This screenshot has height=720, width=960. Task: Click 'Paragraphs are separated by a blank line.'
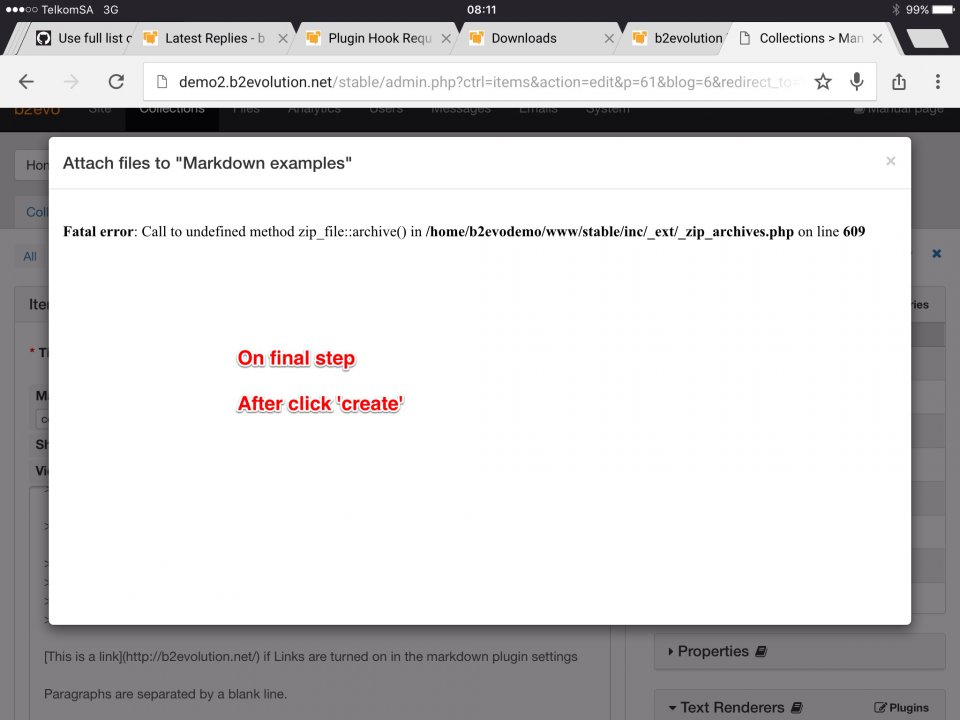(x=165, y=694)
